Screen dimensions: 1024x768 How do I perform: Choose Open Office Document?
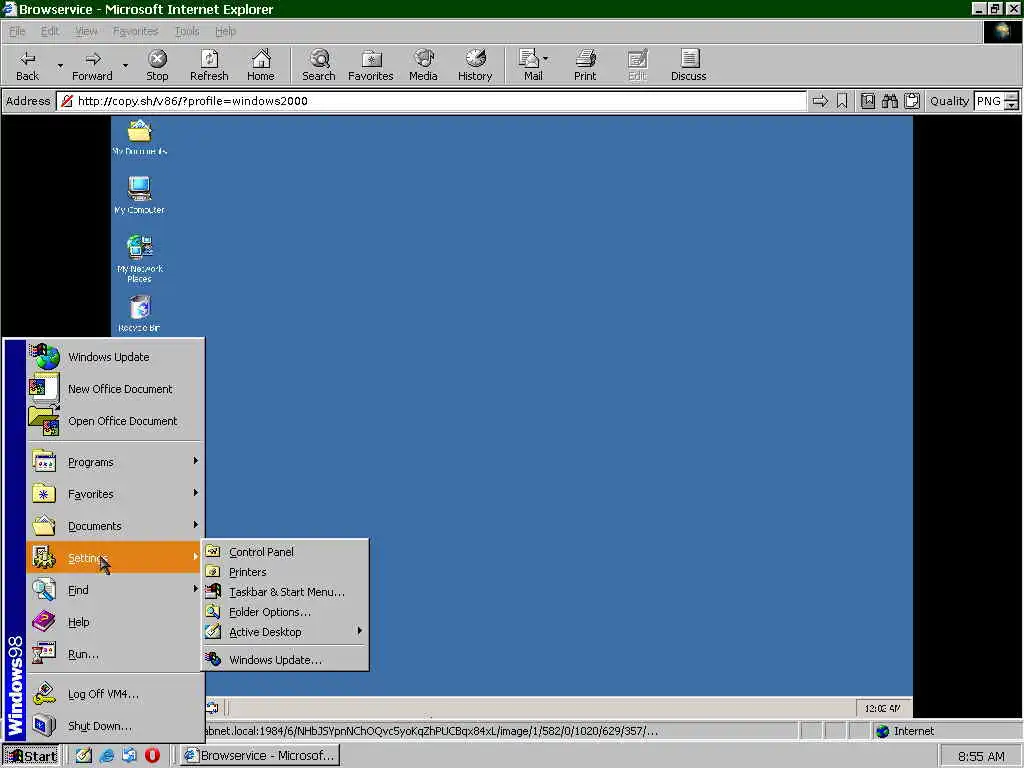tap(115, 421)
